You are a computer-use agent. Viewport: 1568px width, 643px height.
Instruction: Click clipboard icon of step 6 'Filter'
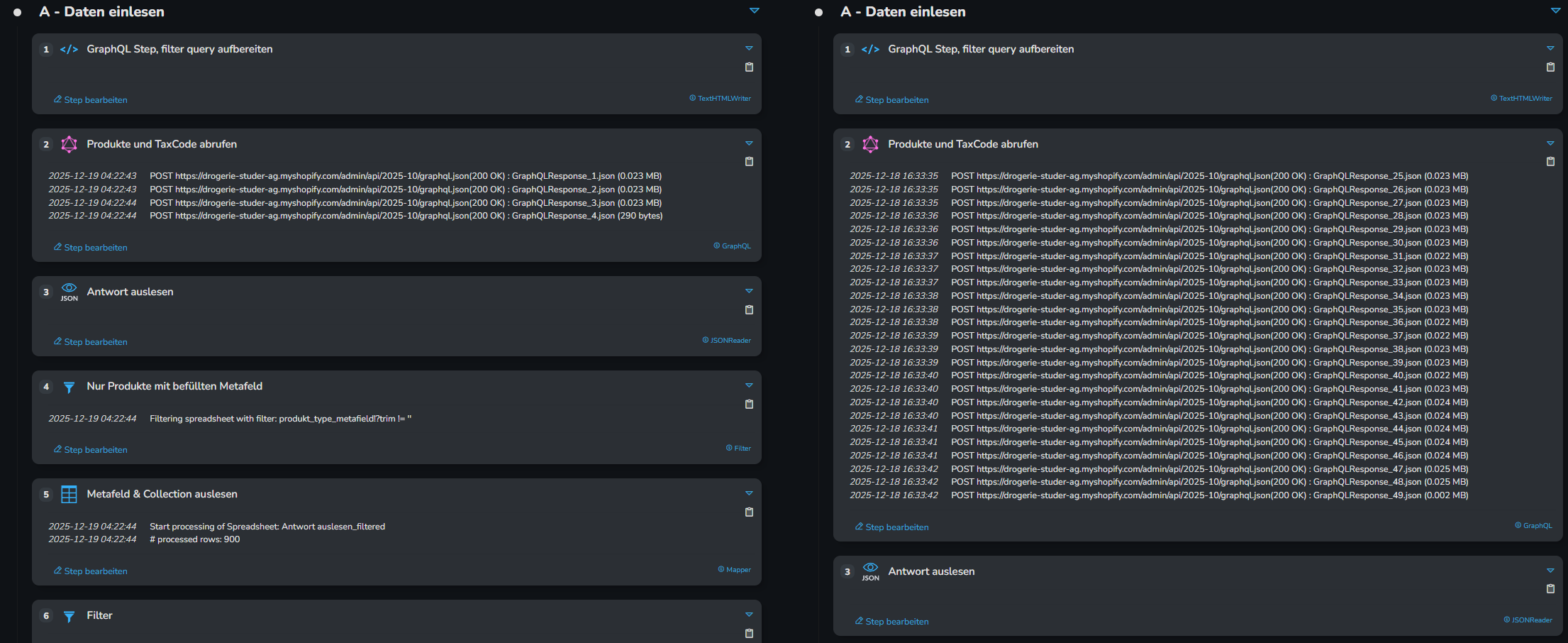749,634
